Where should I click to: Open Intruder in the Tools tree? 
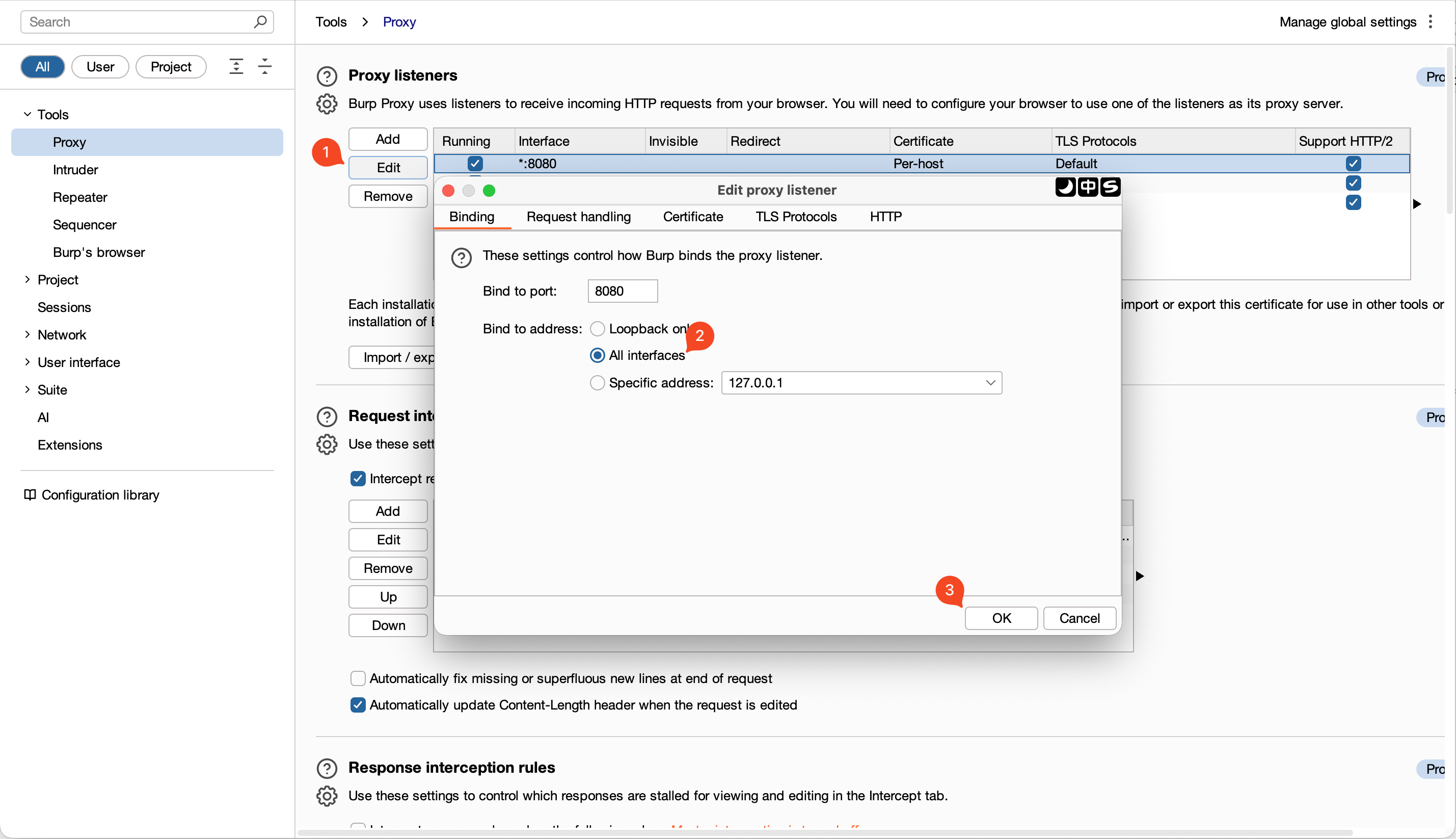pos(75,169)
